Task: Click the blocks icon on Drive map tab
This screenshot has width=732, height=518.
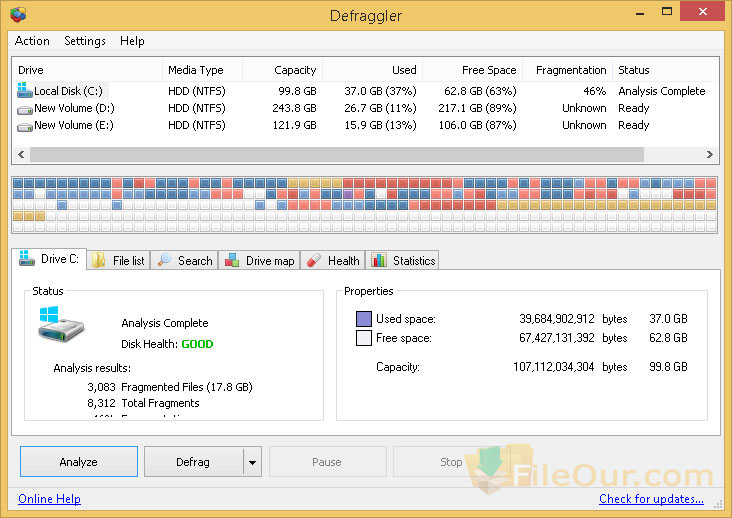Action: (x=232, y=260)
